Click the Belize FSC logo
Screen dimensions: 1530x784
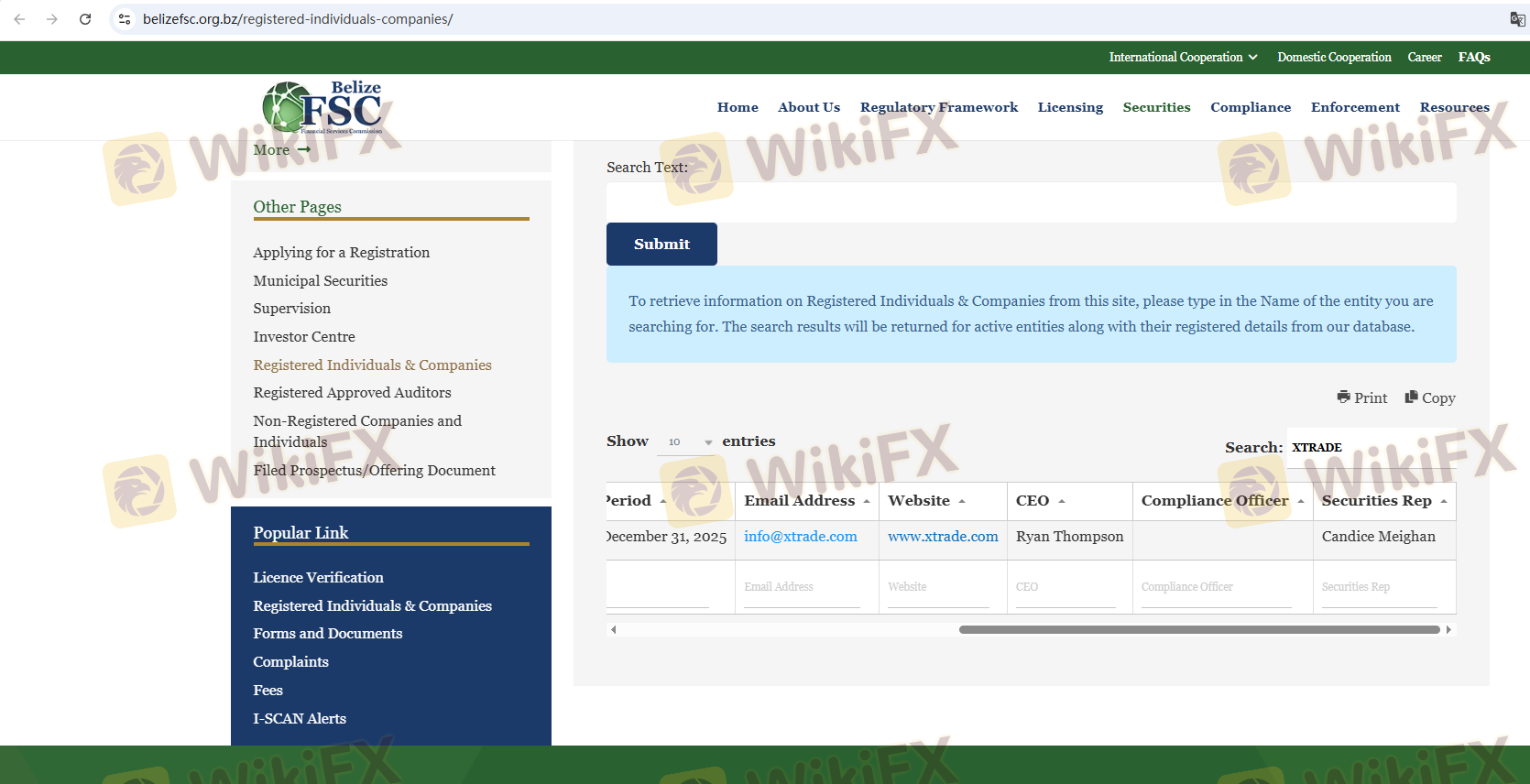[322, 109]
